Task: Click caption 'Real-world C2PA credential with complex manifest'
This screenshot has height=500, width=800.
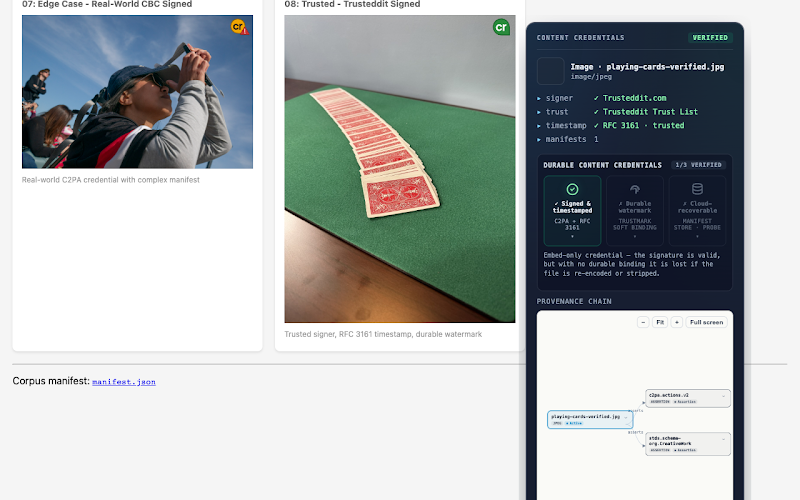Action: 111,180
